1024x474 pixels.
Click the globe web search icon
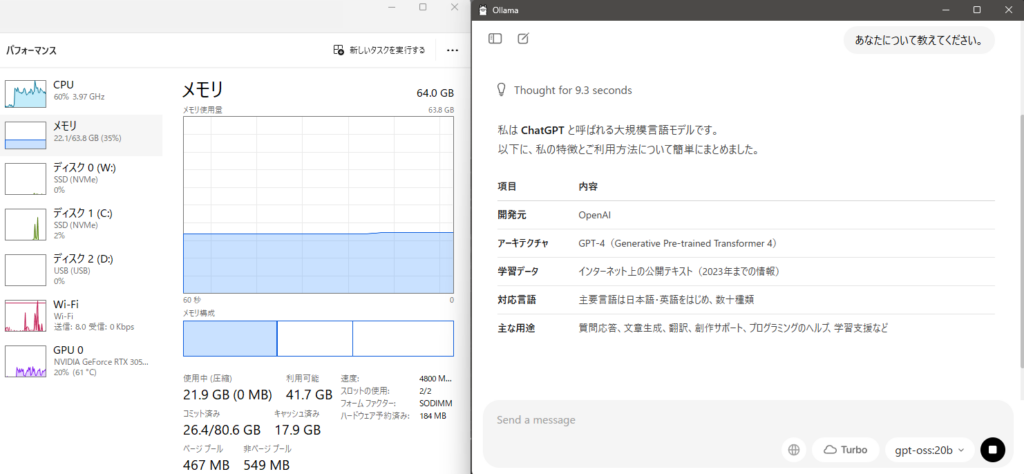[794, 449]
